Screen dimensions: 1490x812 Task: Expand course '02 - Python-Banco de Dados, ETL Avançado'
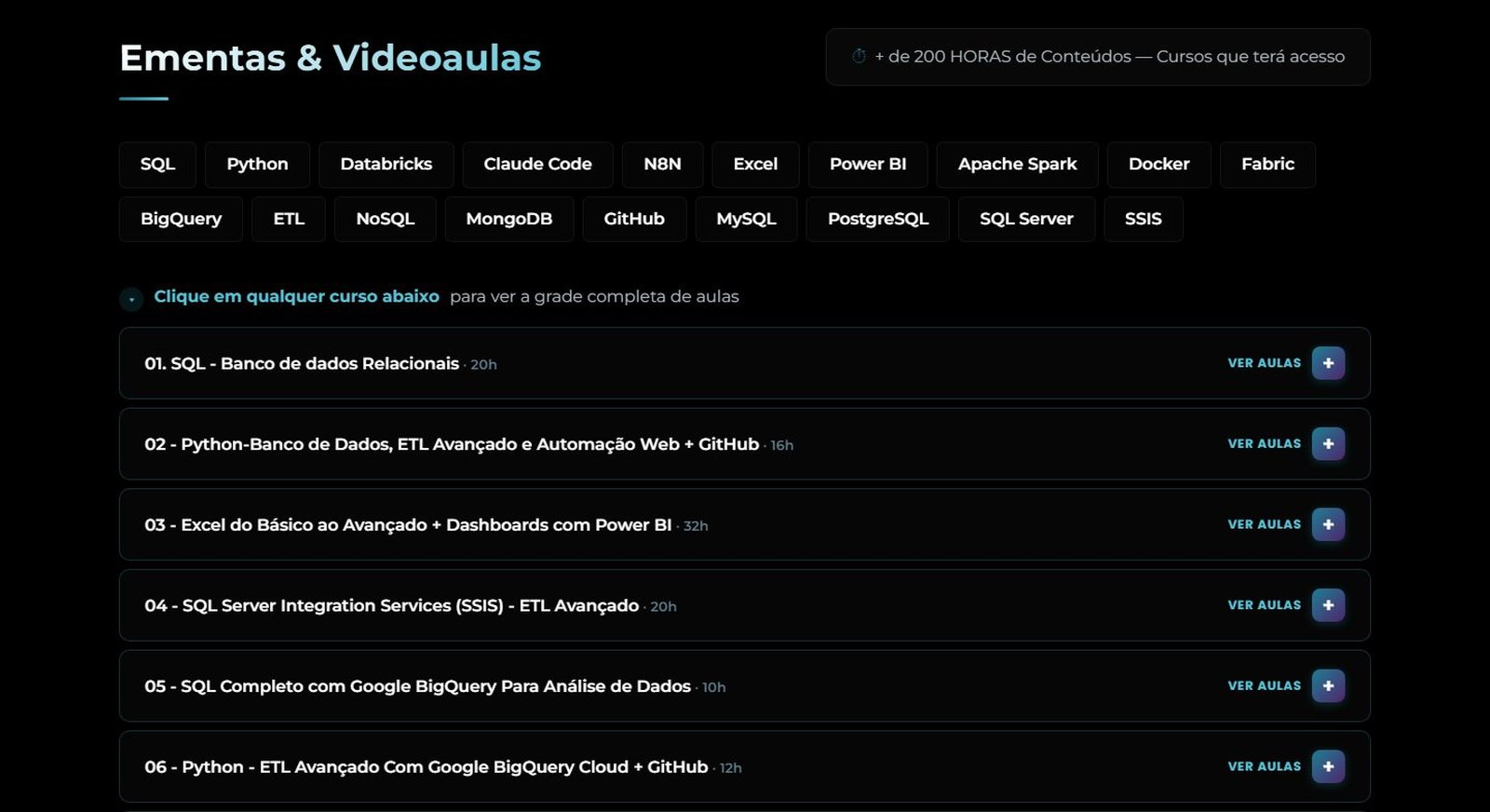coord(745,444)
